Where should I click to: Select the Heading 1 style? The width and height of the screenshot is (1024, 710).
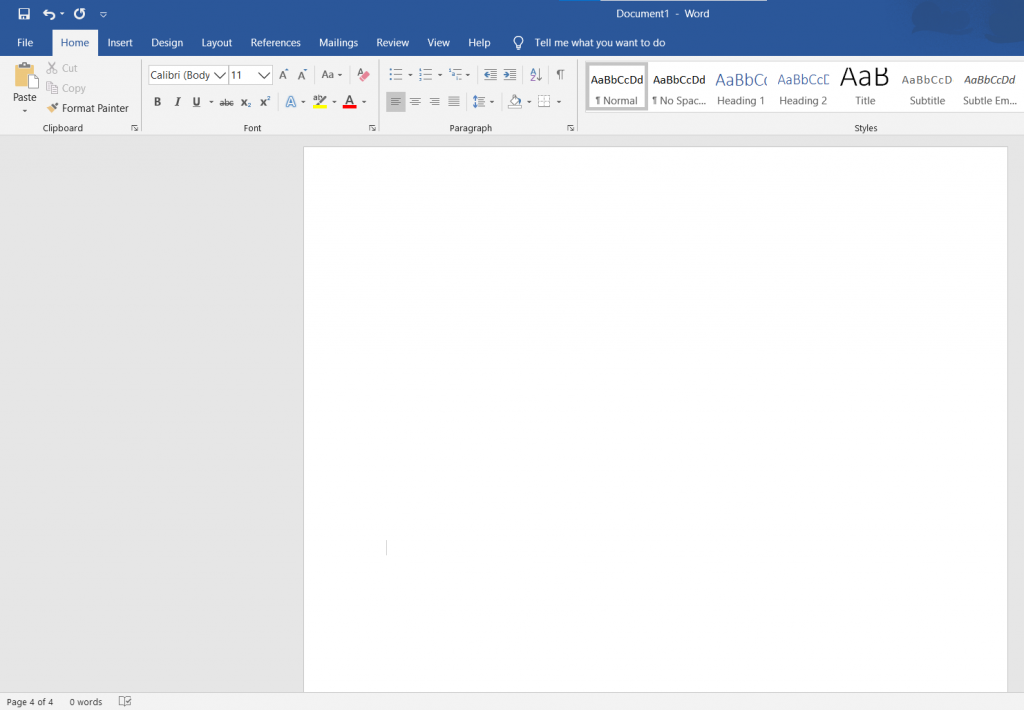(x=740, y=88)
